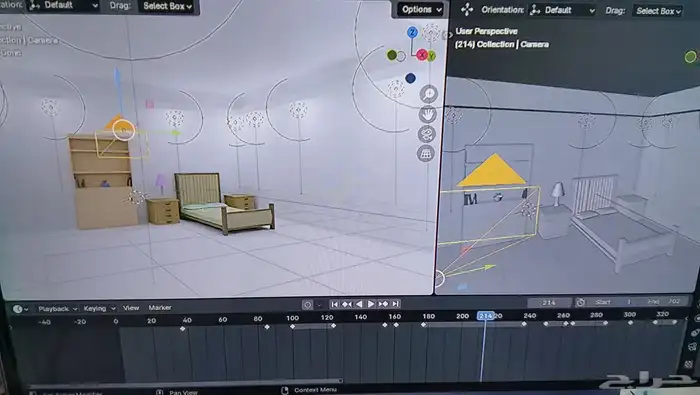Select the bookshelf cabinet in left viewport
This screenshot has height=395, width=700.
coord(102,182)
